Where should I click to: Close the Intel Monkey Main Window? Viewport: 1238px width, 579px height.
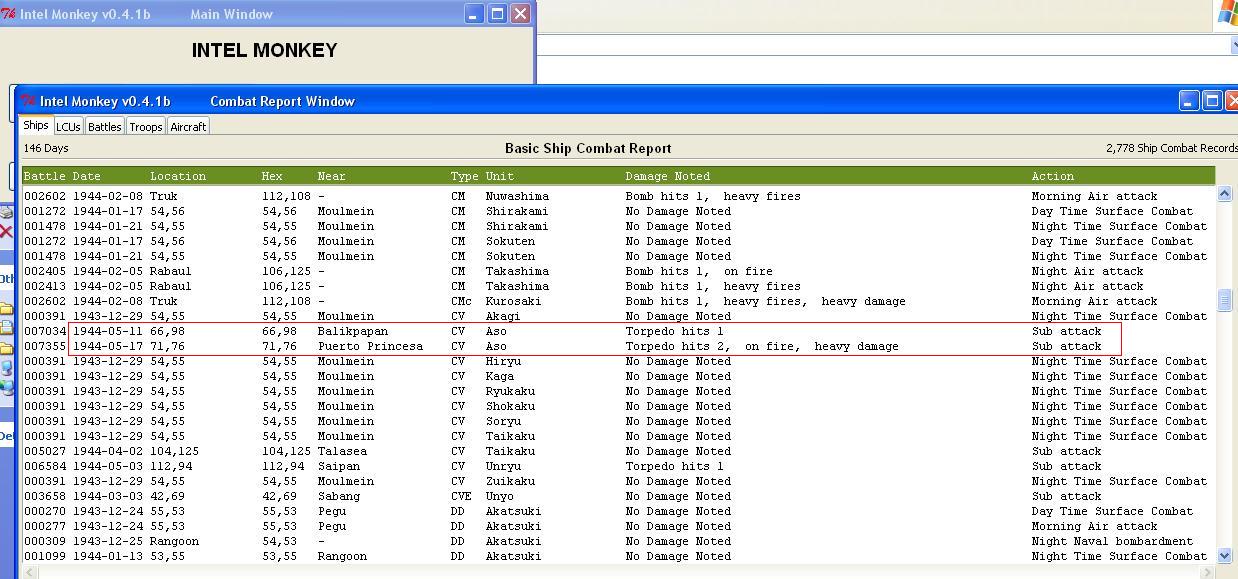[x=520, y=14]
